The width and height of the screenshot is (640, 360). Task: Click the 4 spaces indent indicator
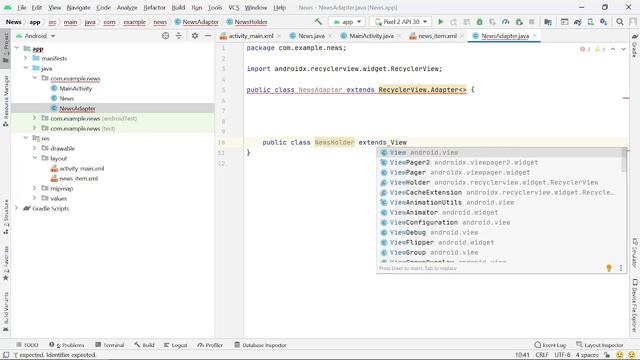point(587,355)
